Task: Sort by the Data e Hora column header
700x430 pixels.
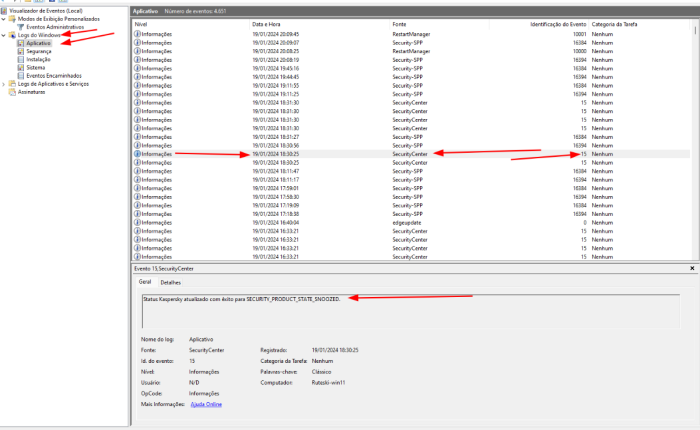Action: [319, 24]
